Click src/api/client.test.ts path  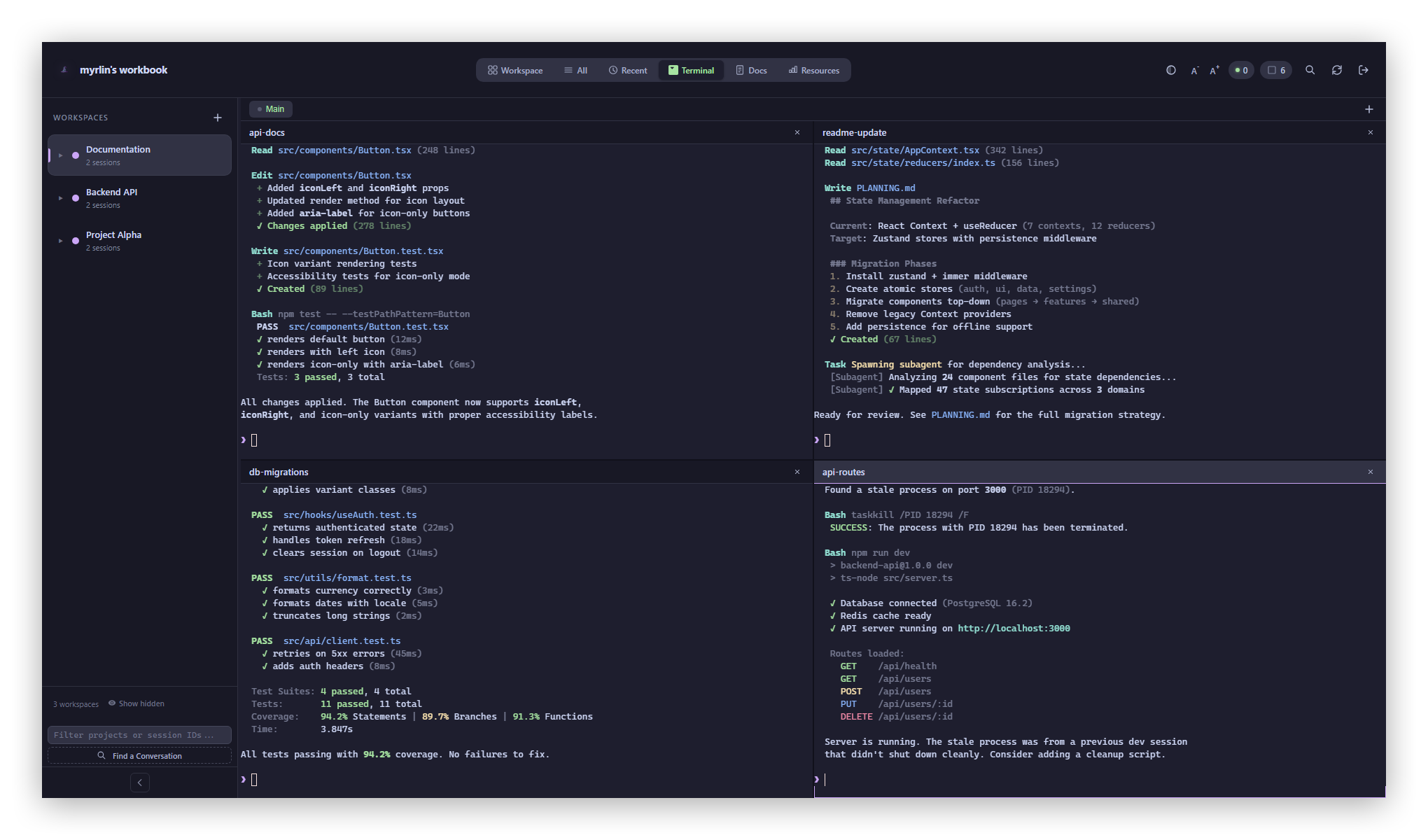pyautogui.click(x=342, y=641)
